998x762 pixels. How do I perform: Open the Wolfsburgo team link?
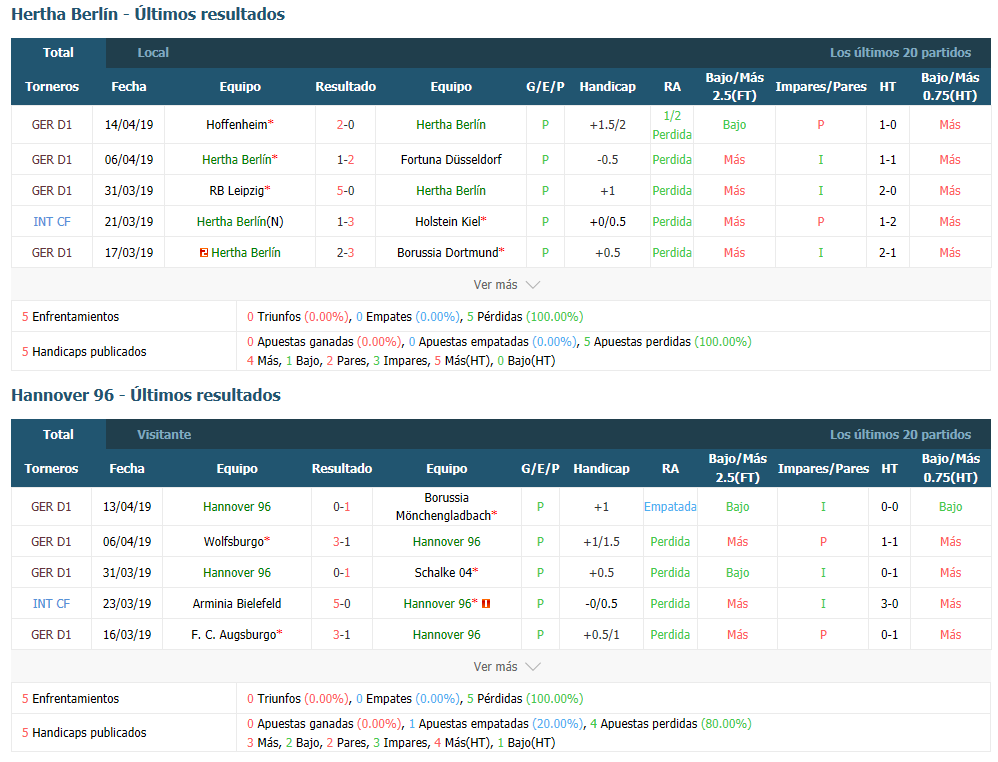pos(234,542)
